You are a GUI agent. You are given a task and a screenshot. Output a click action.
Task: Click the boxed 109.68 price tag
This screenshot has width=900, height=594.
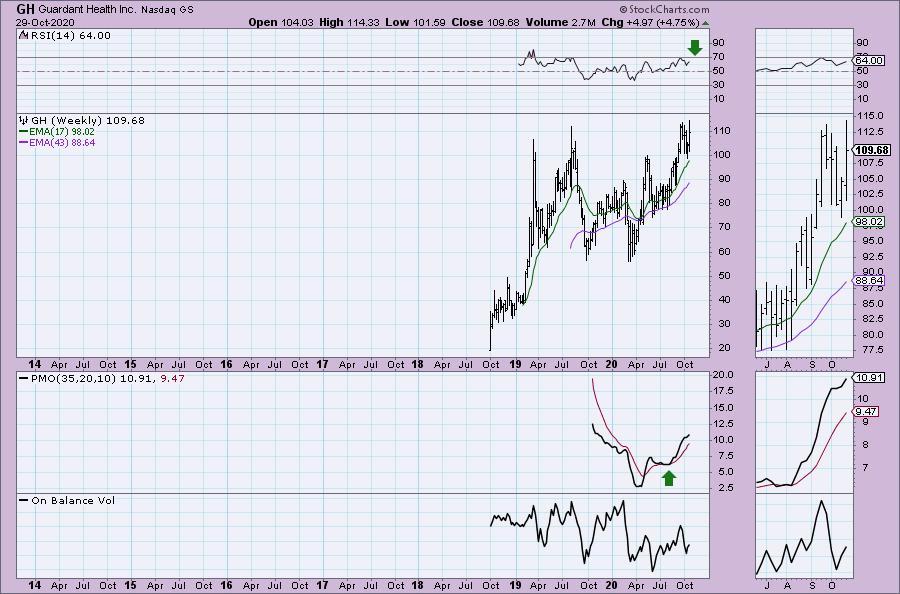(872, 150)
